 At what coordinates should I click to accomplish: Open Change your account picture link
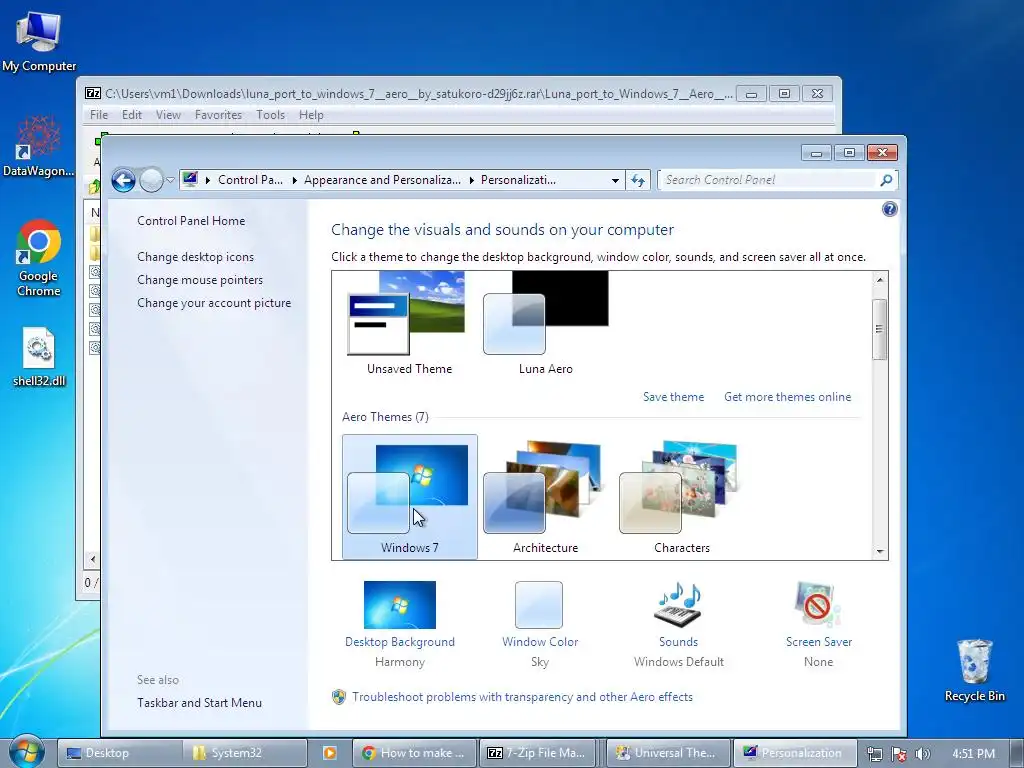[x=214, y=303]
